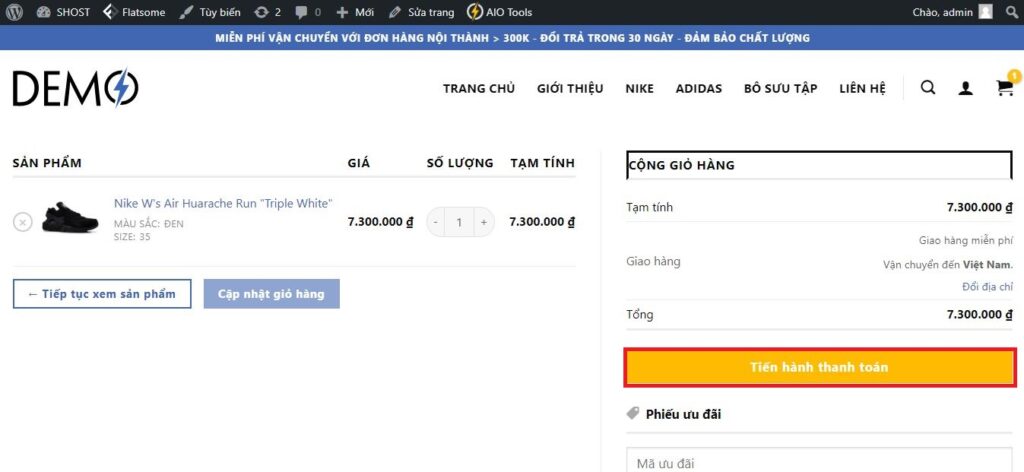Decrease quantity with minus button

click(x=436, y=222)
